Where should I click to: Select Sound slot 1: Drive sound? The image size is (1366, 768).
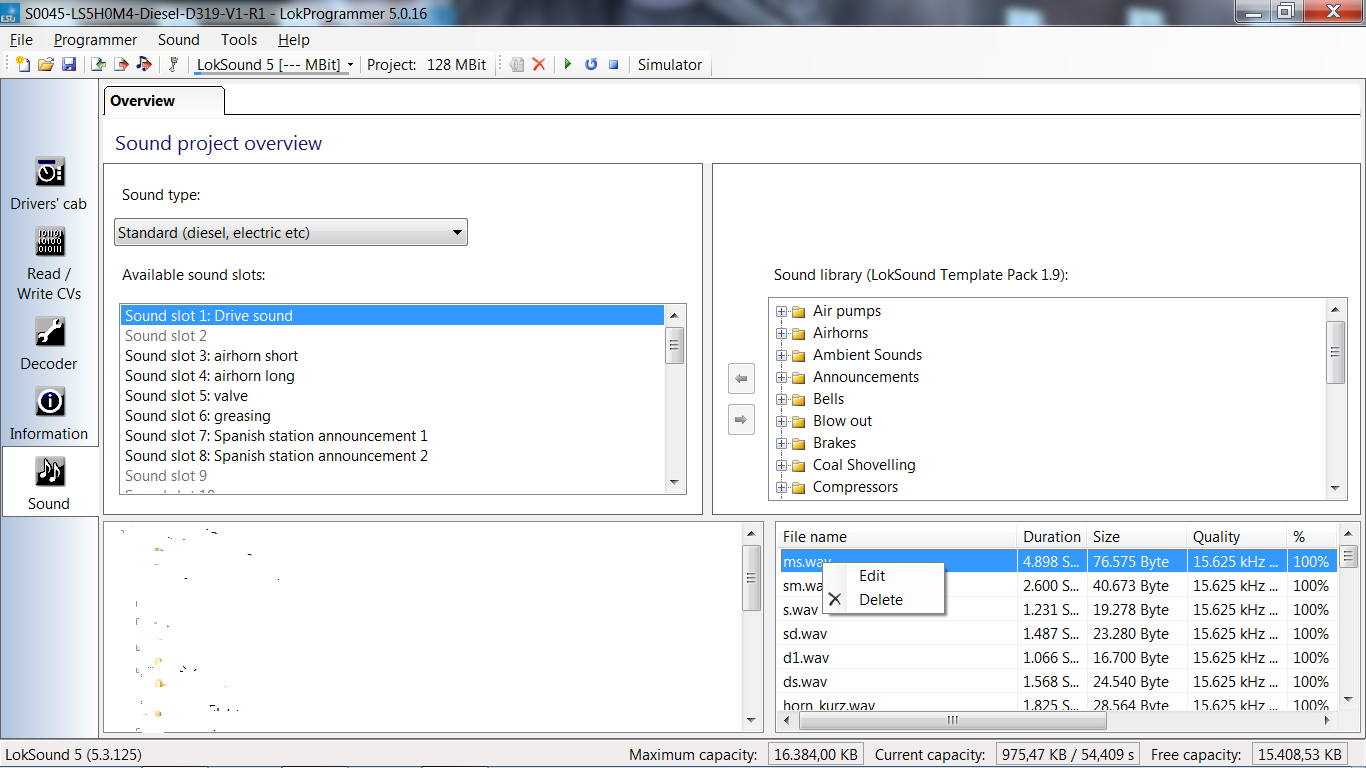point(392,316)
